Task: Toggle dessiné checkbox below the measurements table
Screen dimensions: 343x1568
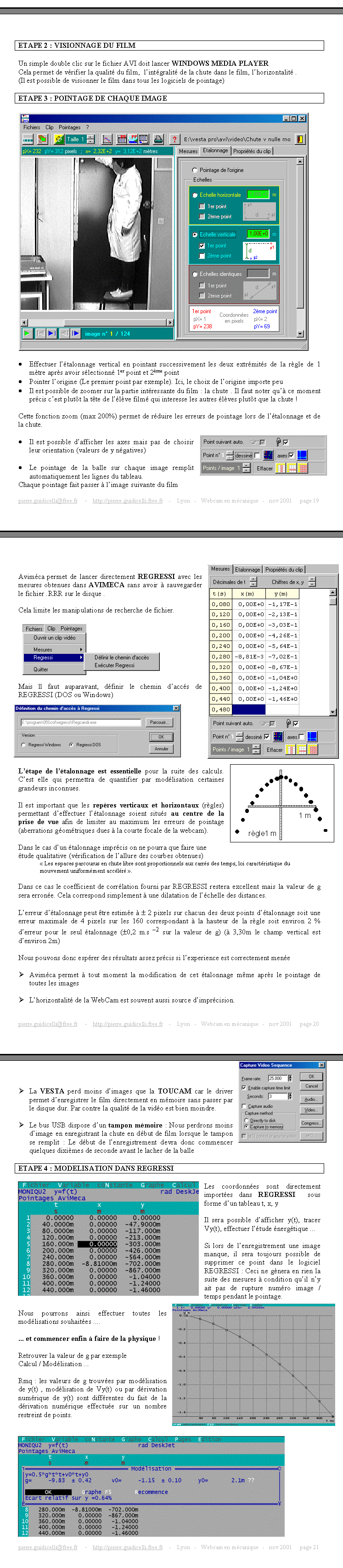Action: coord(266,737)
